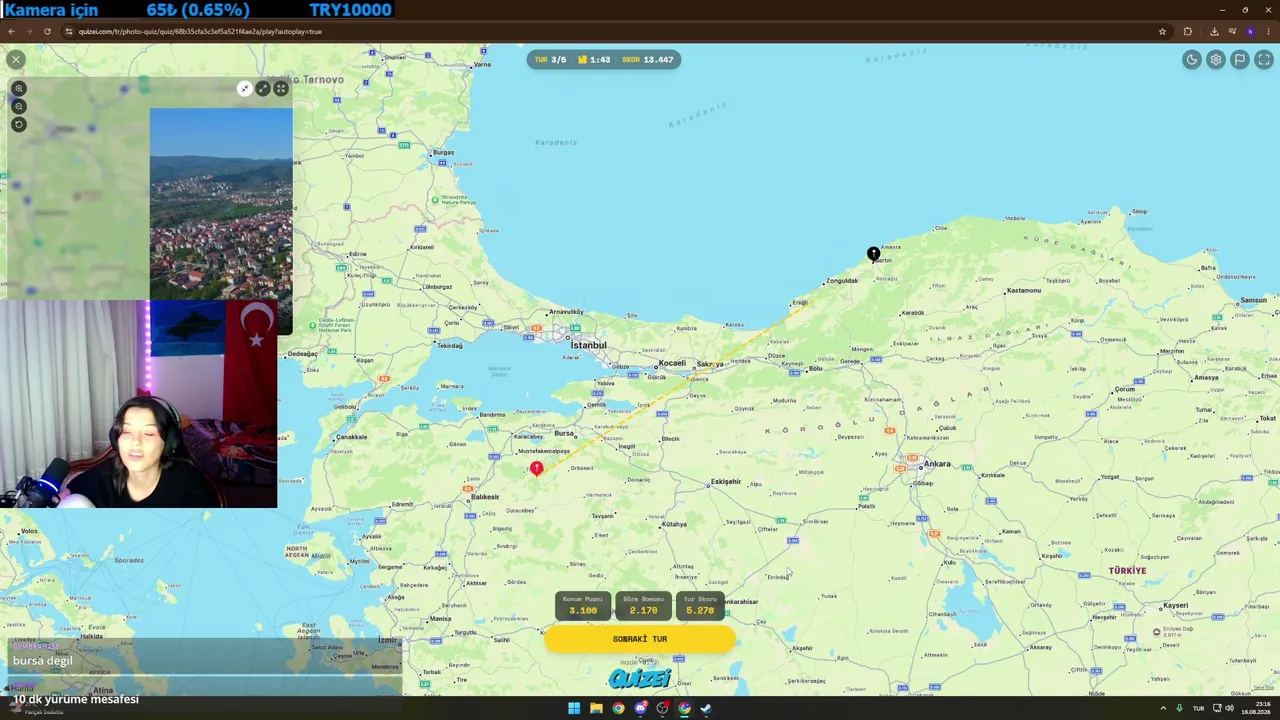
Task: Zoom out on the photo panel
Action: click(x=18, y=106)
